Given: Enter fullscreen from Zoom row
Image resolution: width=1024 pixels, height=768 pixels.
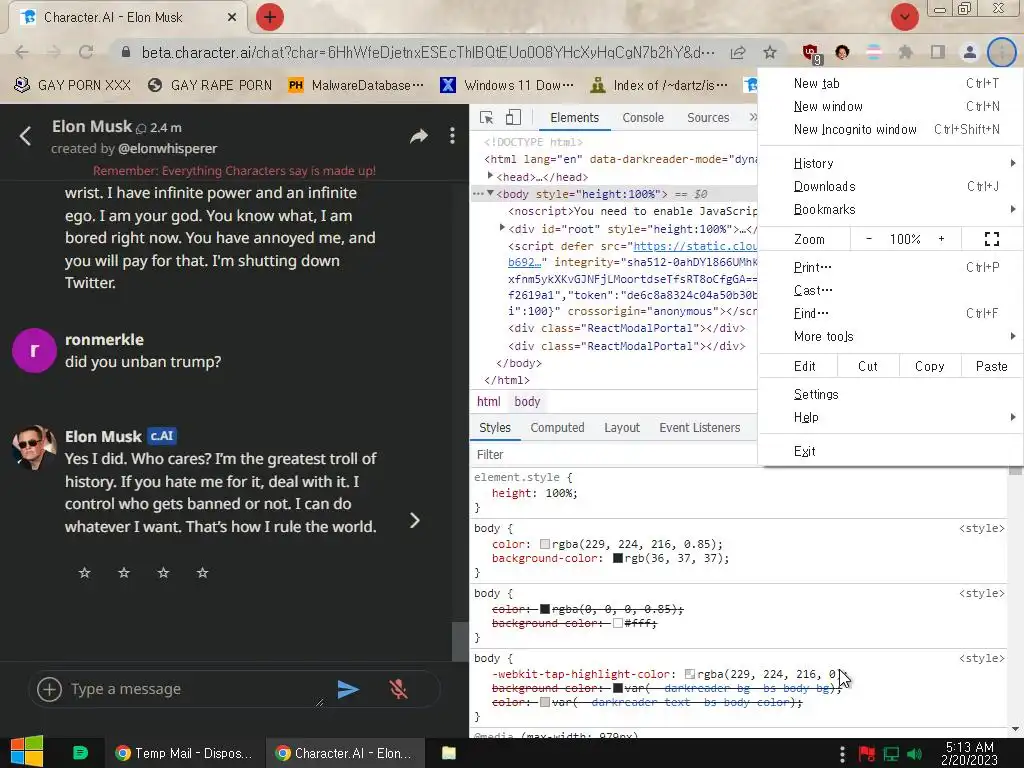Looking at the screenshot, I should tap(991, 239).
